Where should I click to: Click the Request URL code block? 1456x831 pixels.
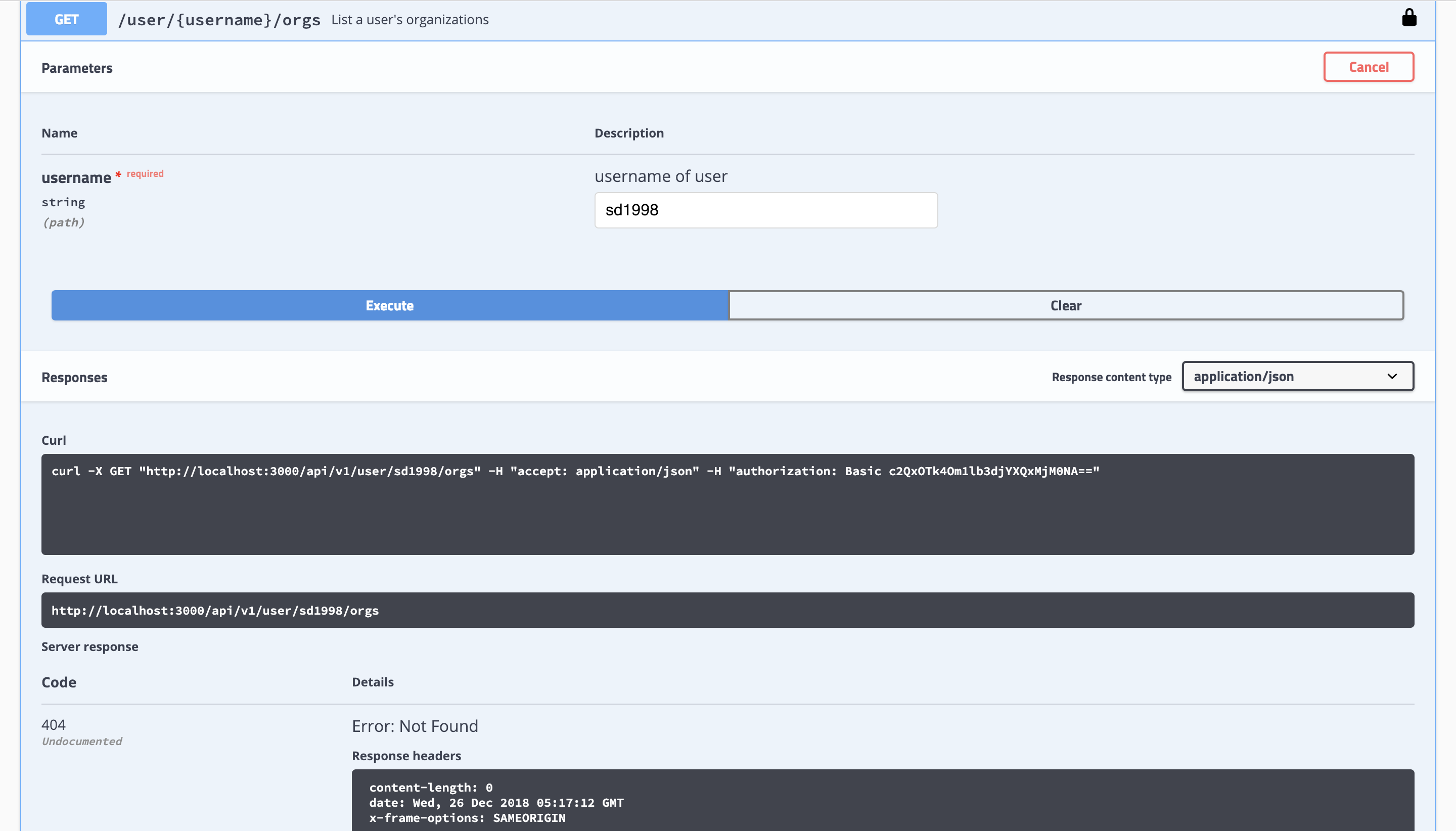click(x=726, y=610)
